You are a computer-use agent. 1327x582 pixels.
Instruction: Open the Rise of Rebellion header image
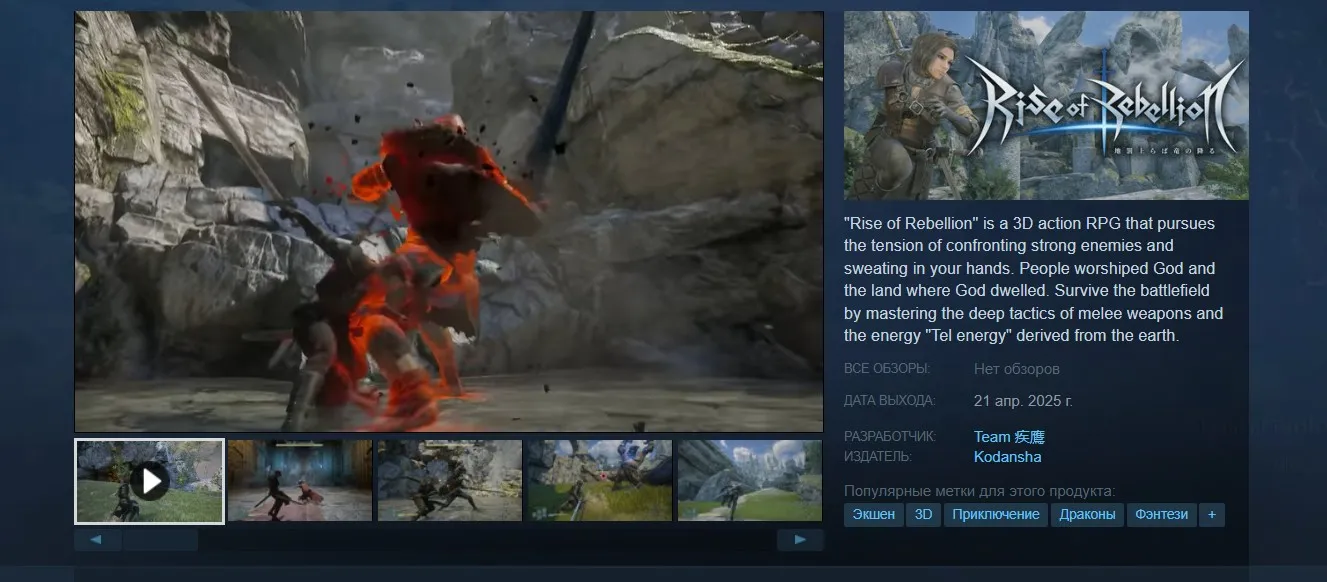(x=1046, y=105)
